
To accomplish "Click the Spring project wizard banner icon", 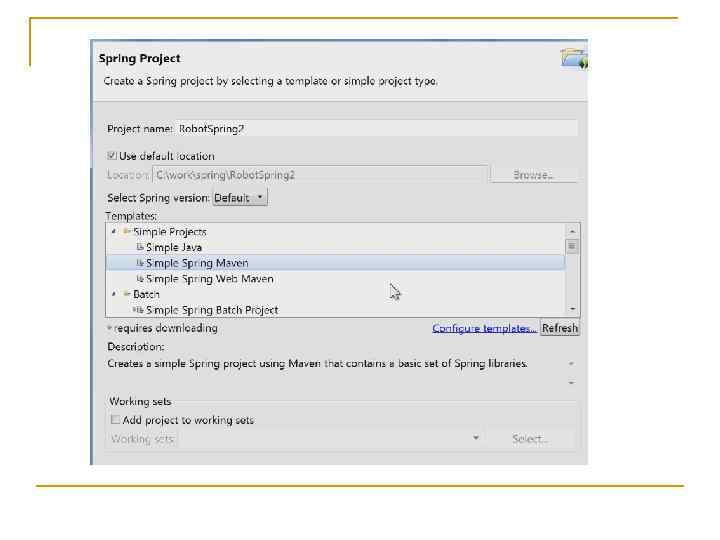I will 574,59.
